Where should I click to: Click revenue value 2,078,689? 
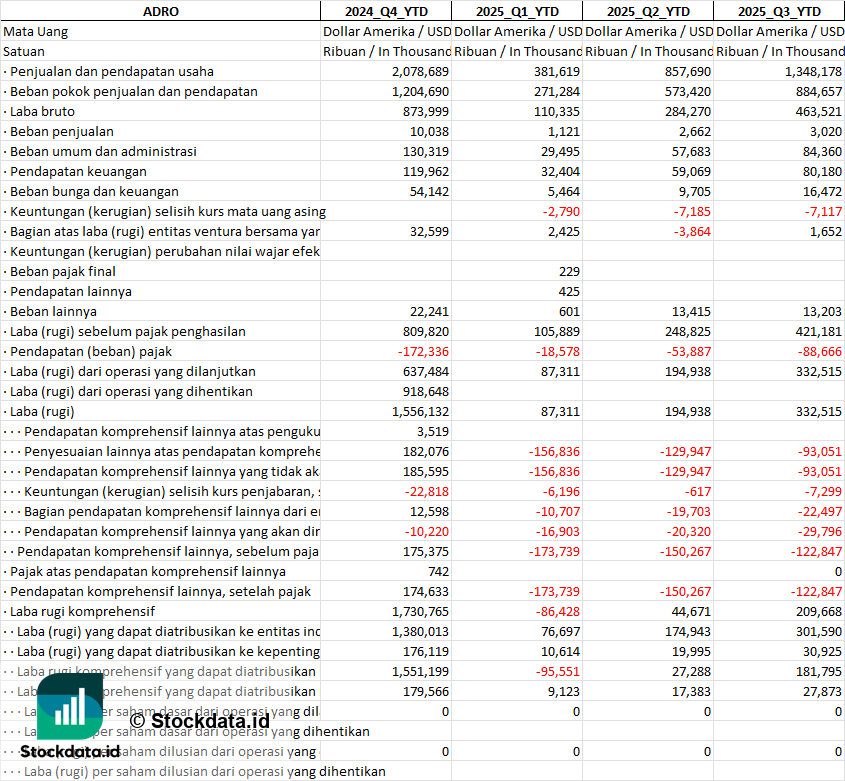click(420, 71)
